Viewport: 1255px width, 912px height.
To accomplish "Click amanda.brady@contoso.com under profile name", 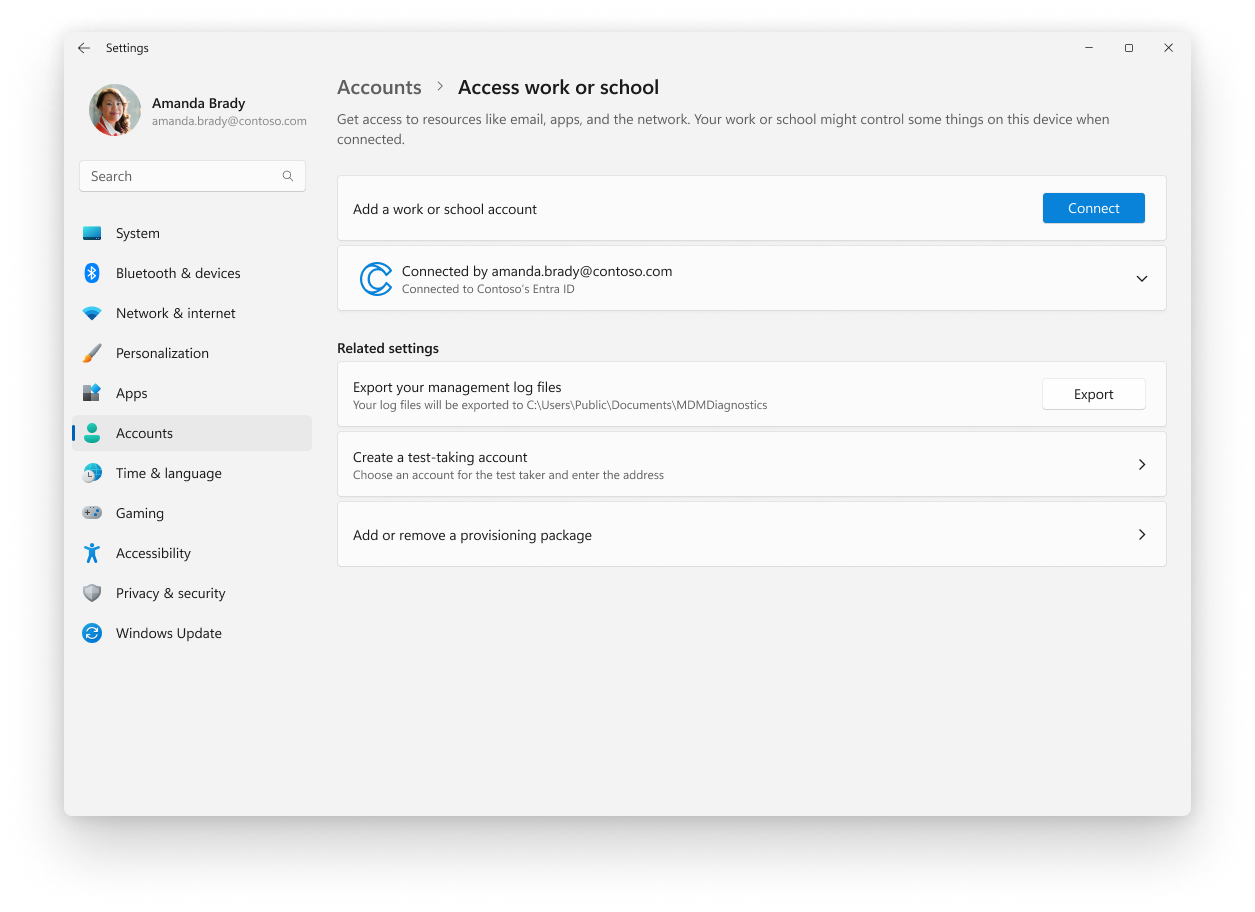I will tap(229, 121).
